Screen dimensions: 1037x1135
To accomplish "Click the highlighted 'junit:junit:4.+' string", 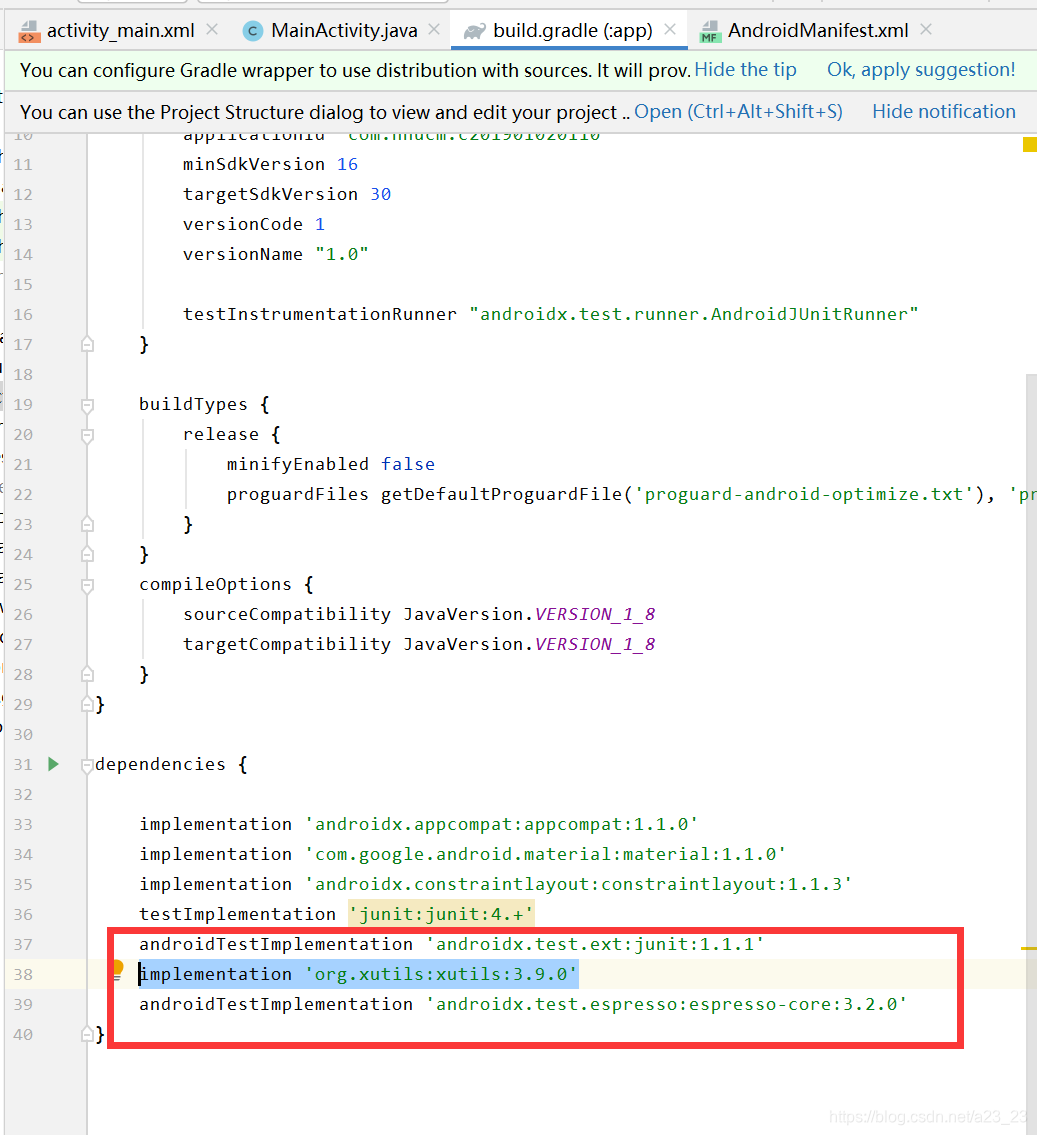I will point(441,914).
